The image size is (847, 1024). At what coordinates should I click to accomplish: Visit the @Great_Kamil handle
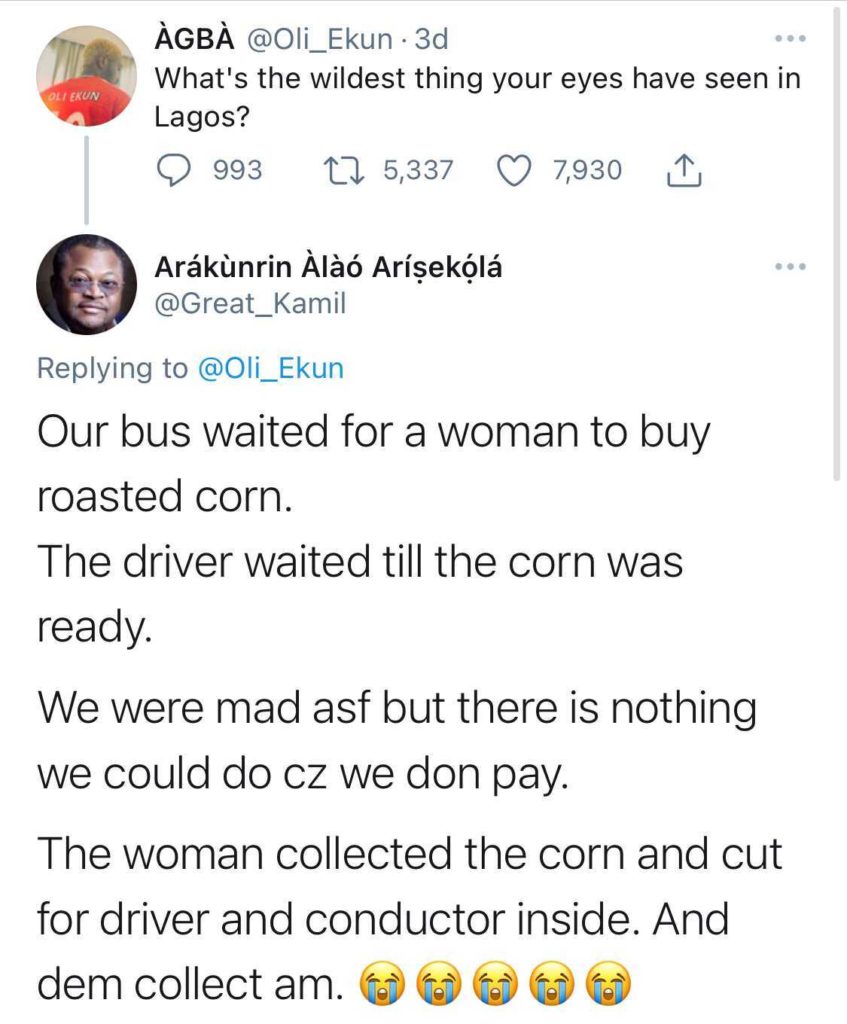point(251,304)
